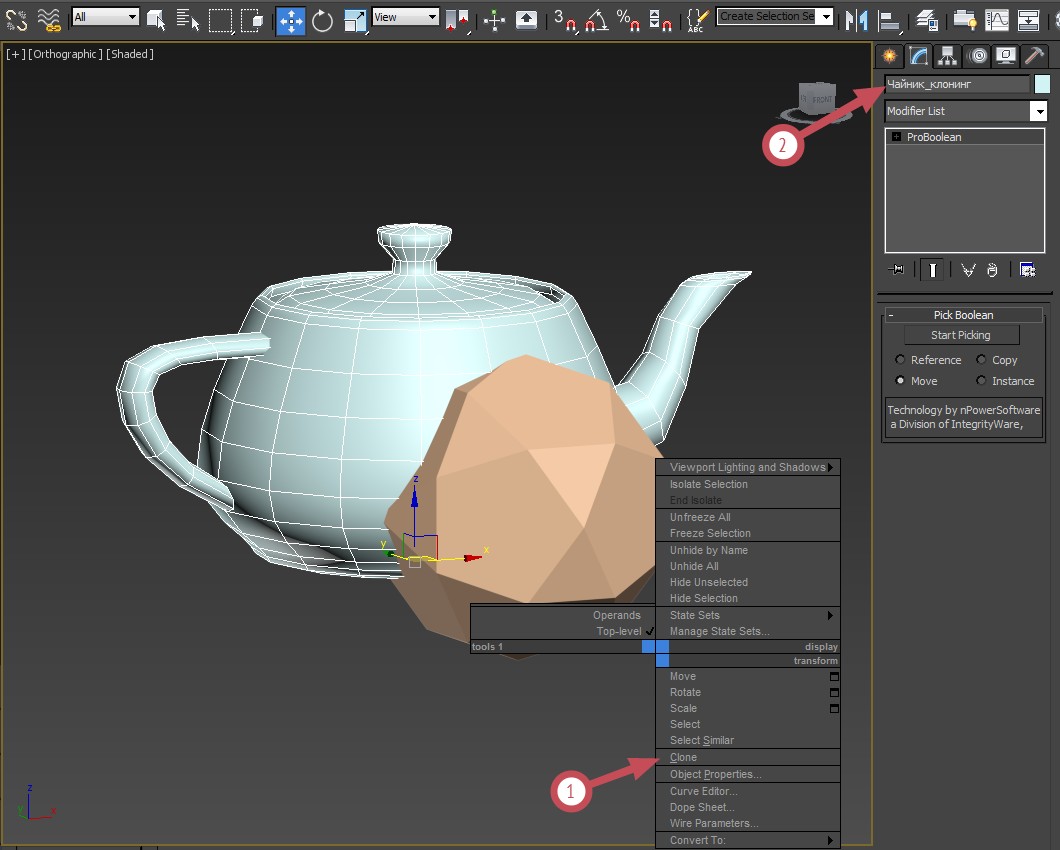Activate the Select and Rotate tool
Screen dimensions: 1060x850
(x=322, y=20)
